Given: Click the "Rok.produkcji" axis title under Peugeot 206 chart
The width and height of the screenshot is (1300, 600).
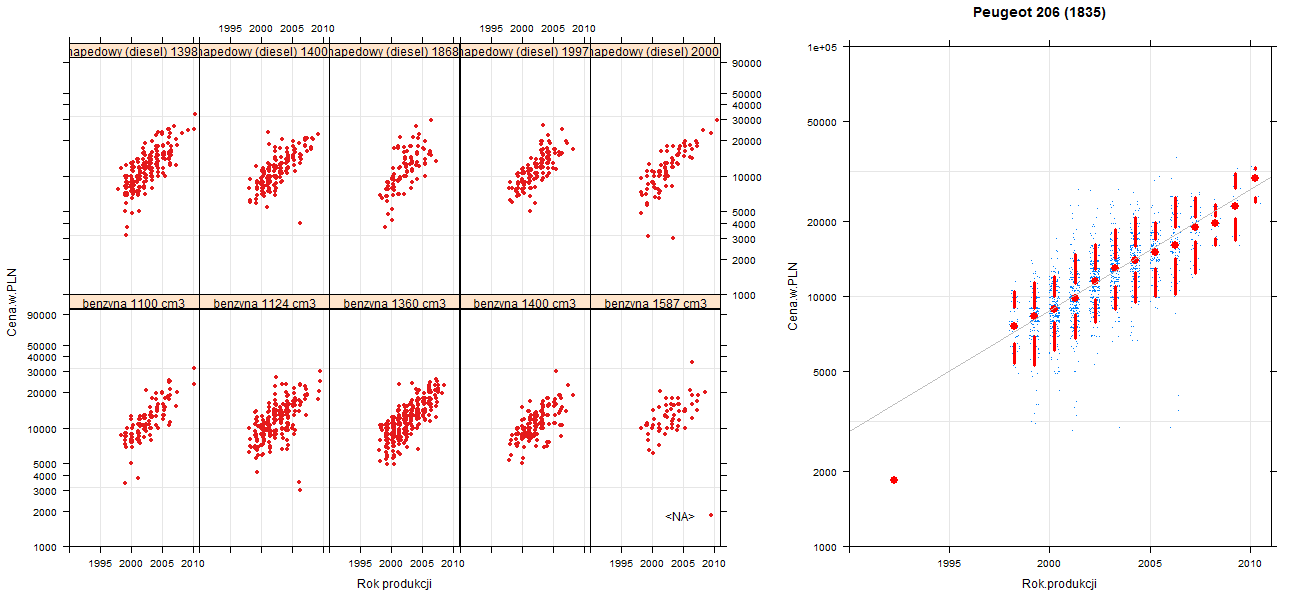Looking at the screenshot, I should (1060, 584).
